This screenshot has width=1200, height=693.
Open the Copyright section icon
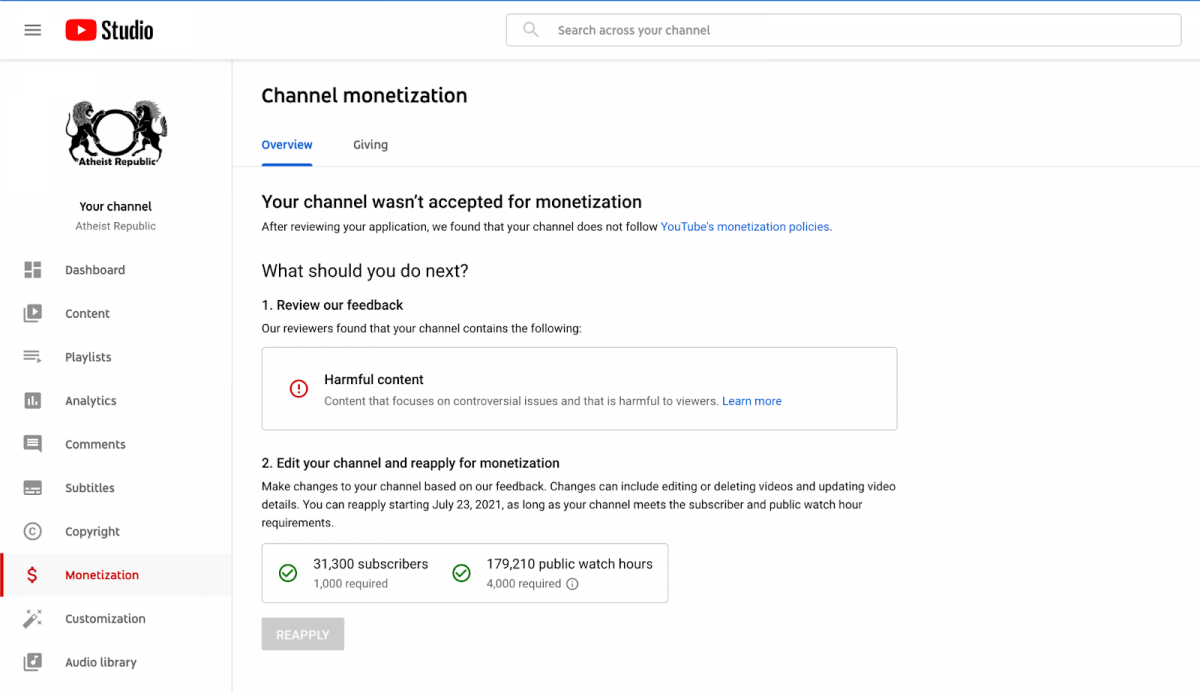pos(33,532)
